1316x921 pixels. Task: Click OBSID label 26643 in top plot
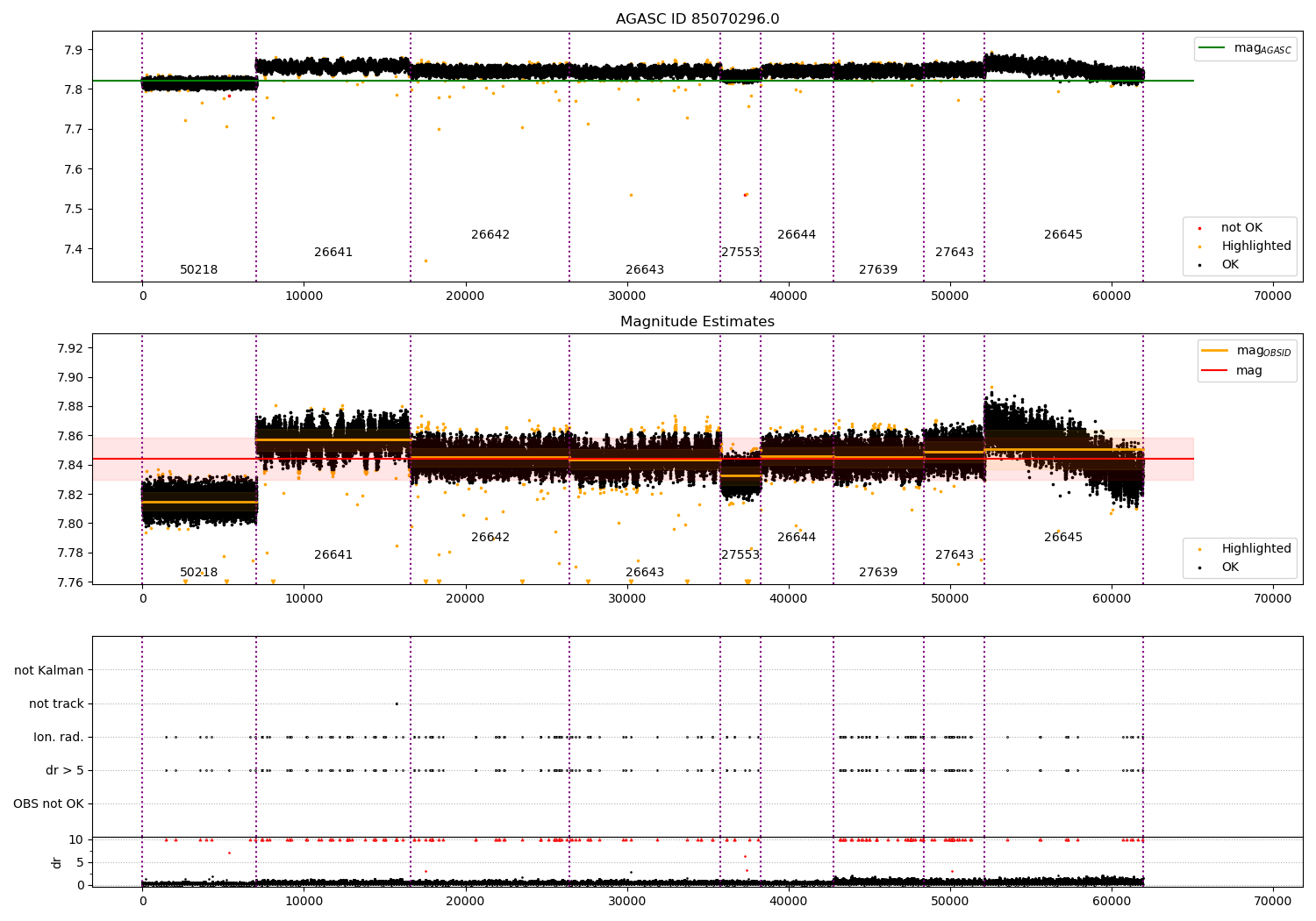point(645,270)
